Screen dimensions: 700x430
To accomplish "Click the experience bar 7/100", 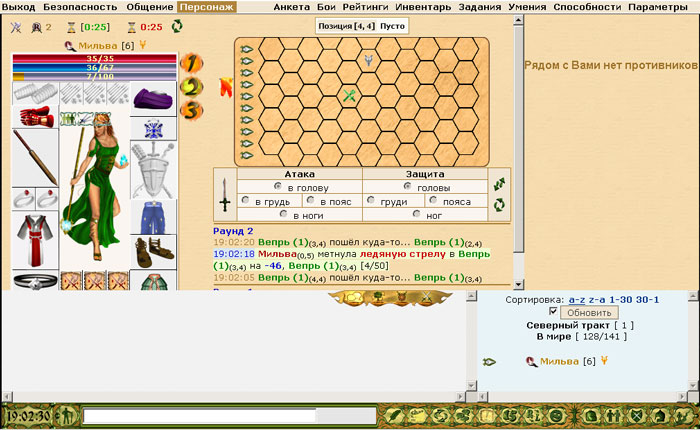I will pyautogui.click(x=94, y=76).
